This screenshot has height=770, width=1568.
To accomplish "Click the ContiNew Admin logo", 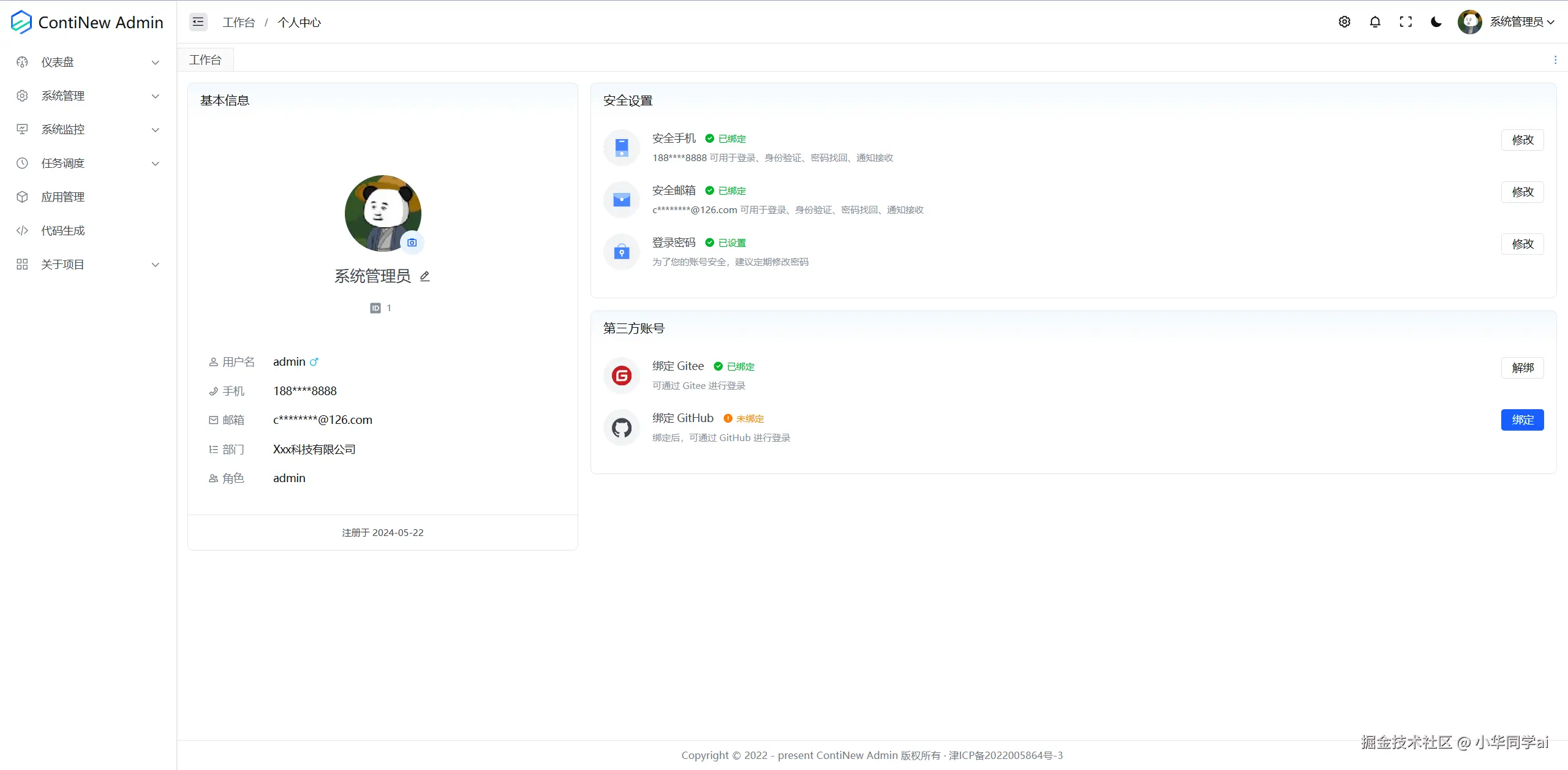I will [x=87, y=22].
